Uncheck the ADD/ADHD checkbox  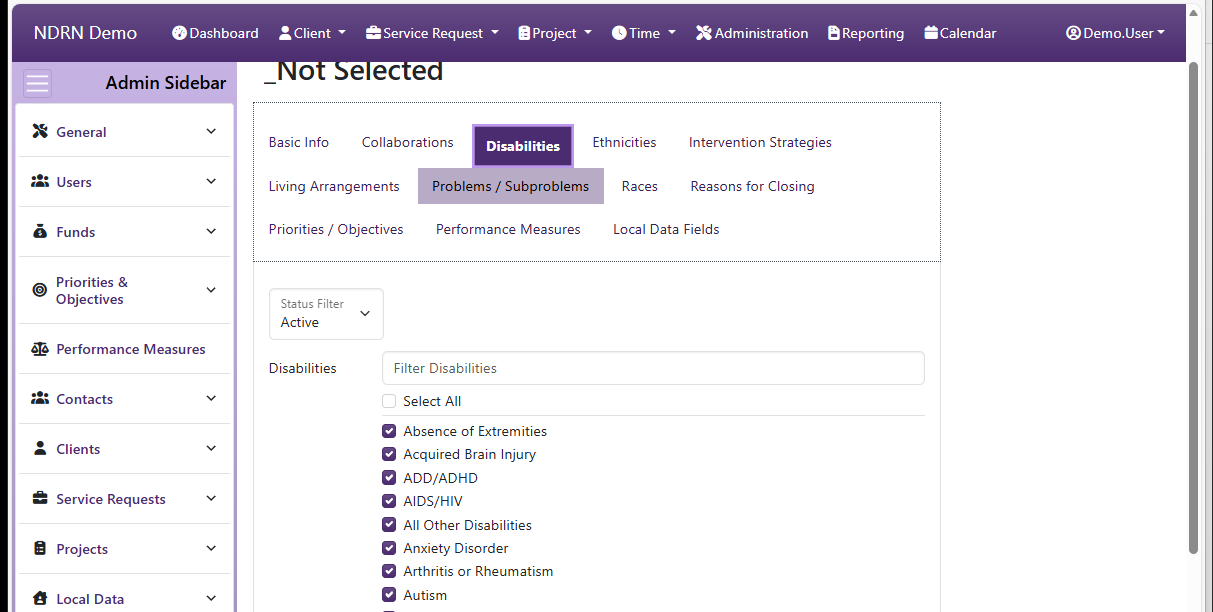tap(389, 478)
